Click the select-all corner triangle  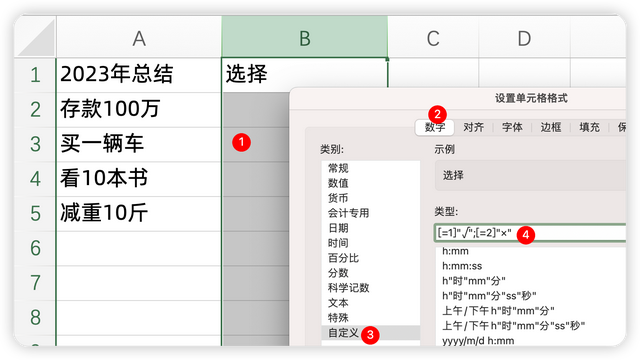36,38
